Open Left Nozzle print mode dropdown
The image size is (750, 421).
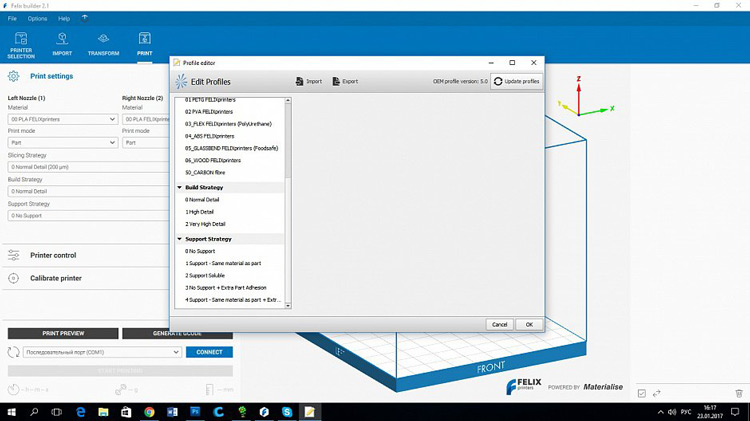pos(63,143)
